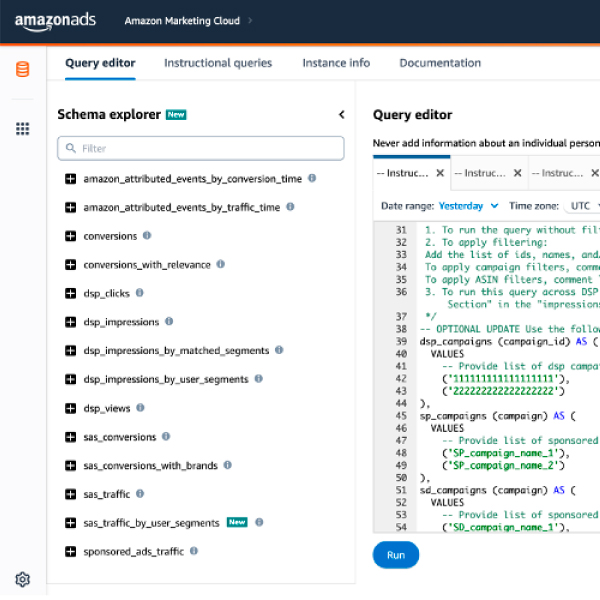This screenshot has height=600, width=600.
Task: Expand amazon_attributed_events_by_conversion_time table
Action: pyautogui.click(x=70, y=179)
